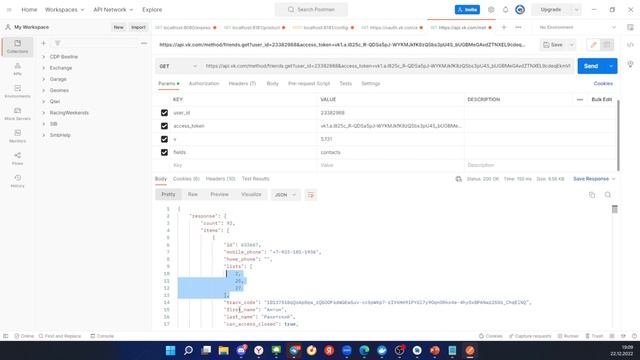
Task: Expand the CDP Beeline collection
Action: coord(44,57)
